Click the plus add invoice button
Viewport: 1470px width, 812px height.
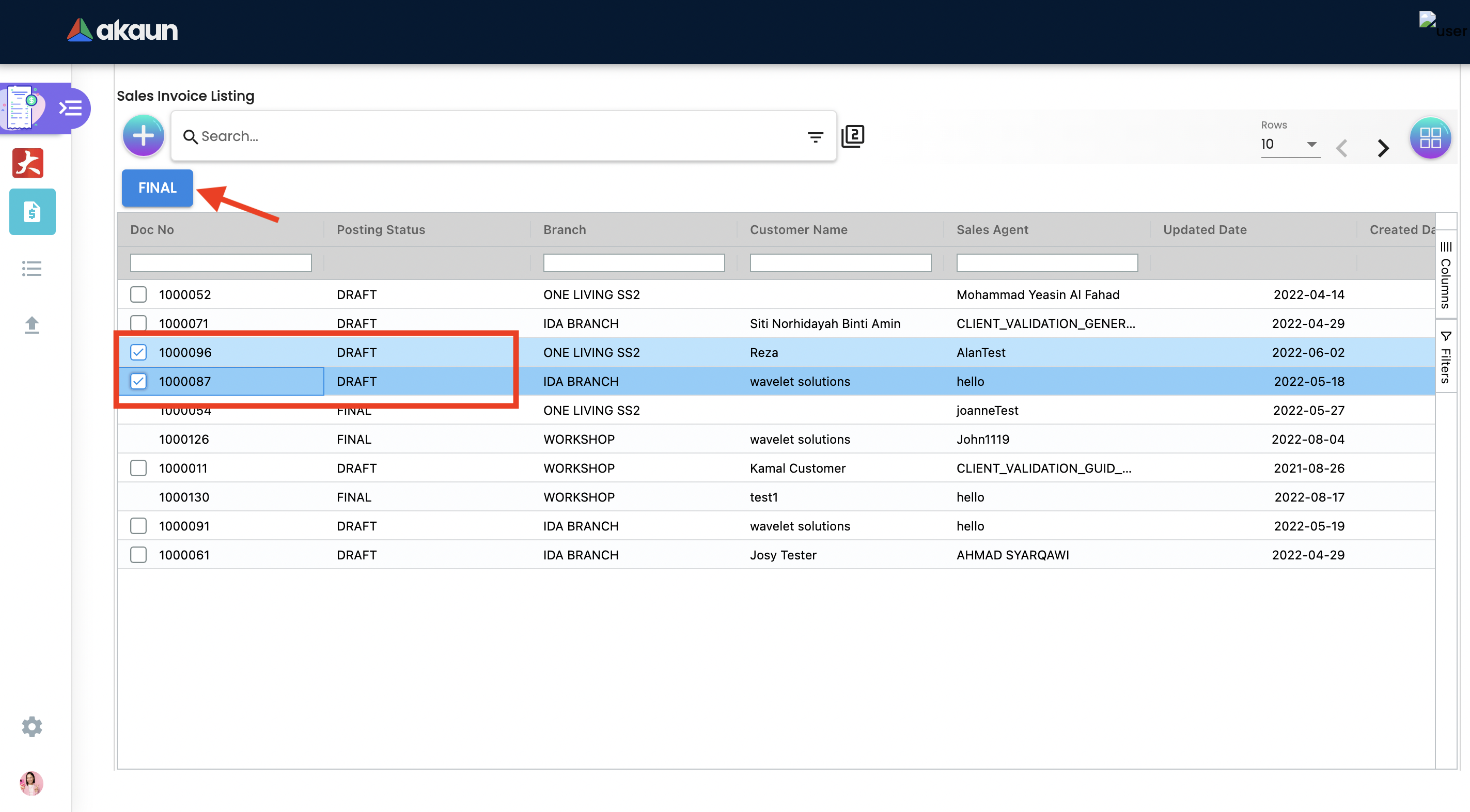click(x=143, y=136)
